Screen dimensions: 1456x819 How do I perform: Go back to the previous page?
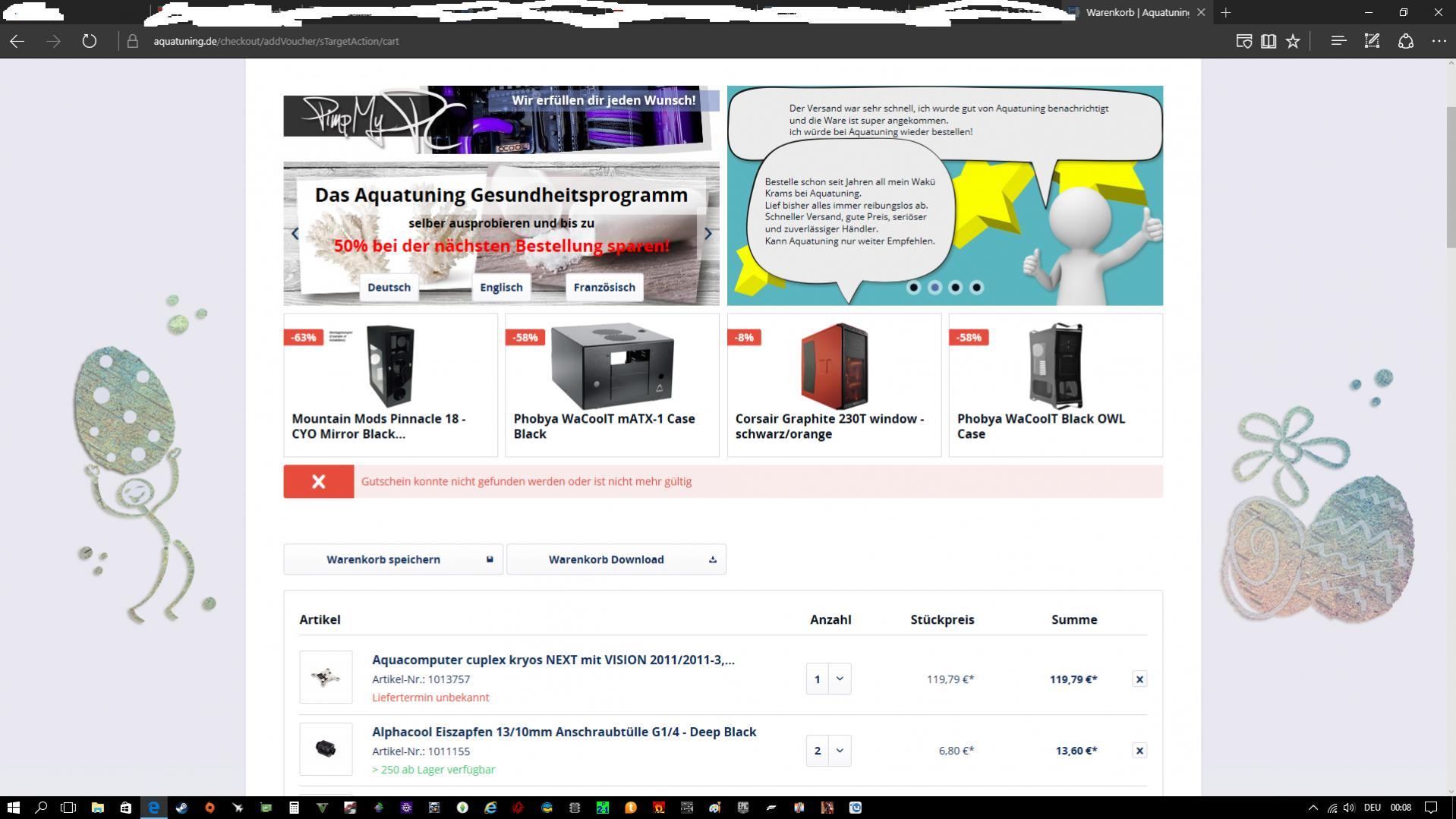coord(17,41)
